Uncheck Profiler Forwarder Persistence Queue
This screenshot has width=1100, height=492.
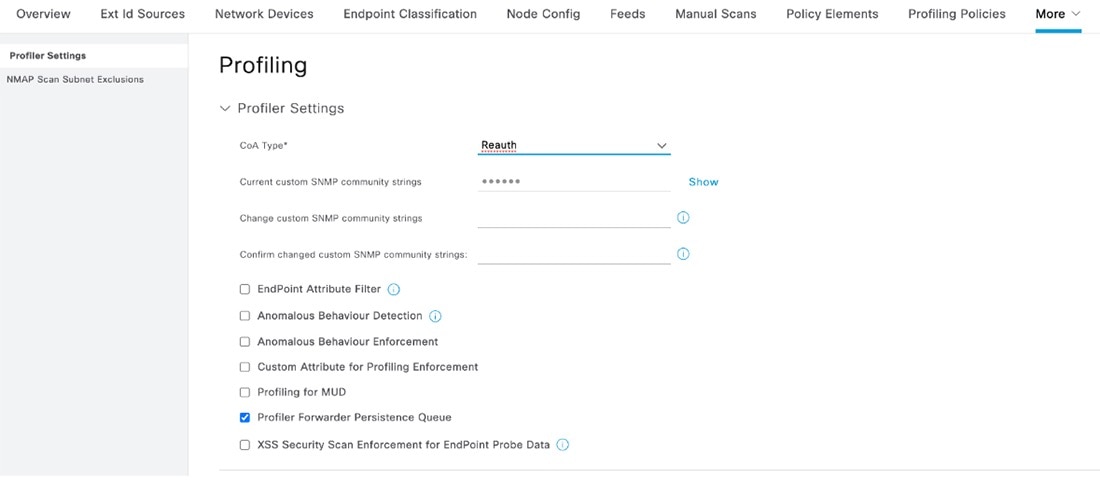point(245,418)
